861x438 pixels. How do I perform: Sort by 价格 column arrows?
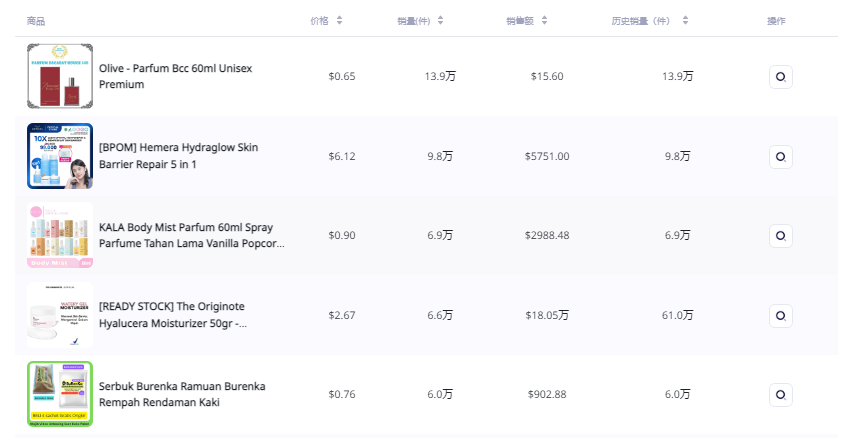[x=339, y=20]
